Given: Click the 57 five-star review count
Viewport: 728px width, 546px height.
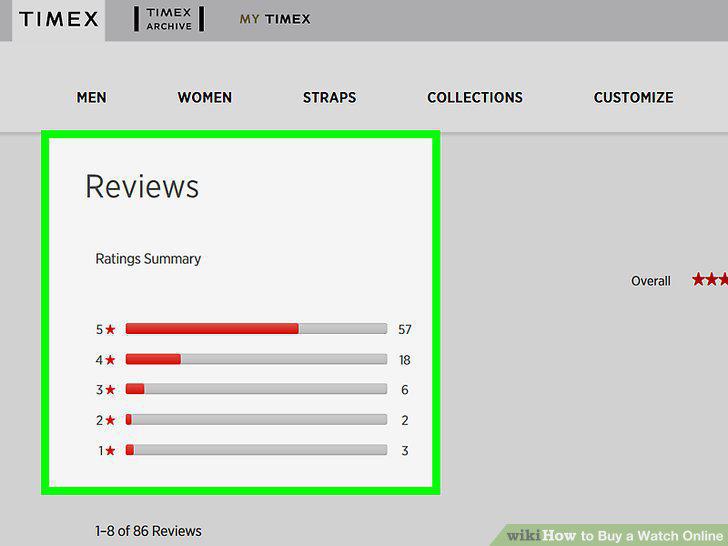Looking at the screenshot, I should 405,329.
